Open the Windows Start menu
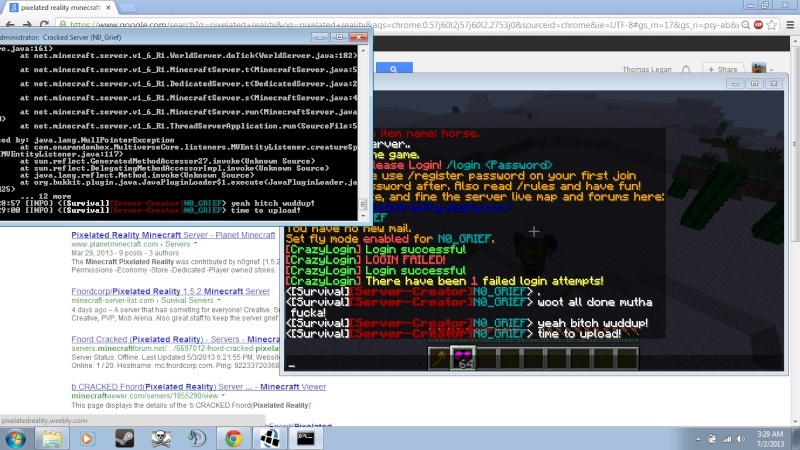The image size is (800, 450). [15, 439]
